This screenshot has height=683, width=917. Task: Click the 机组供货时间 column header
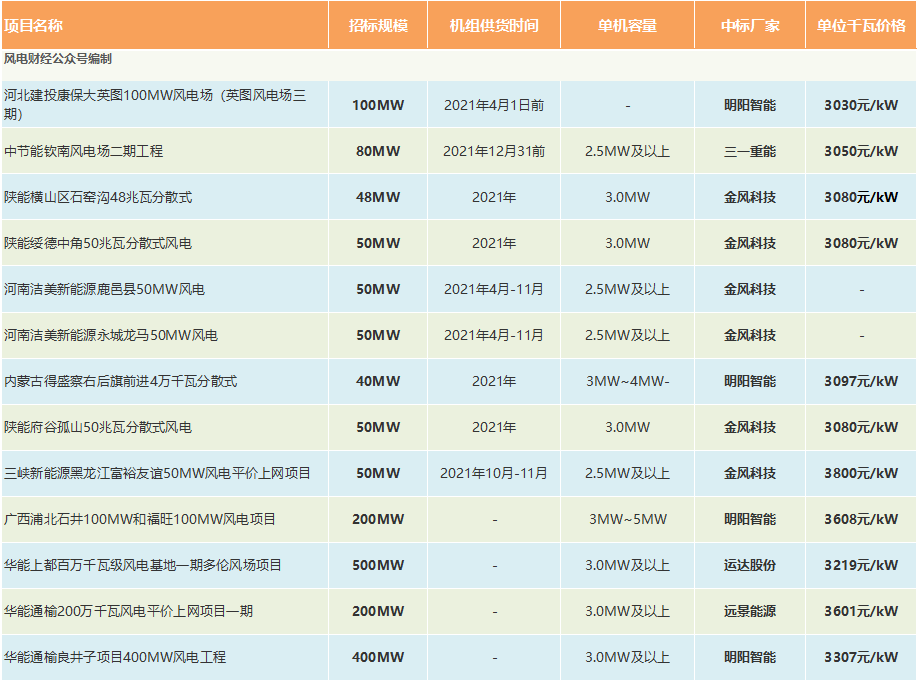[x=494, y=26]
